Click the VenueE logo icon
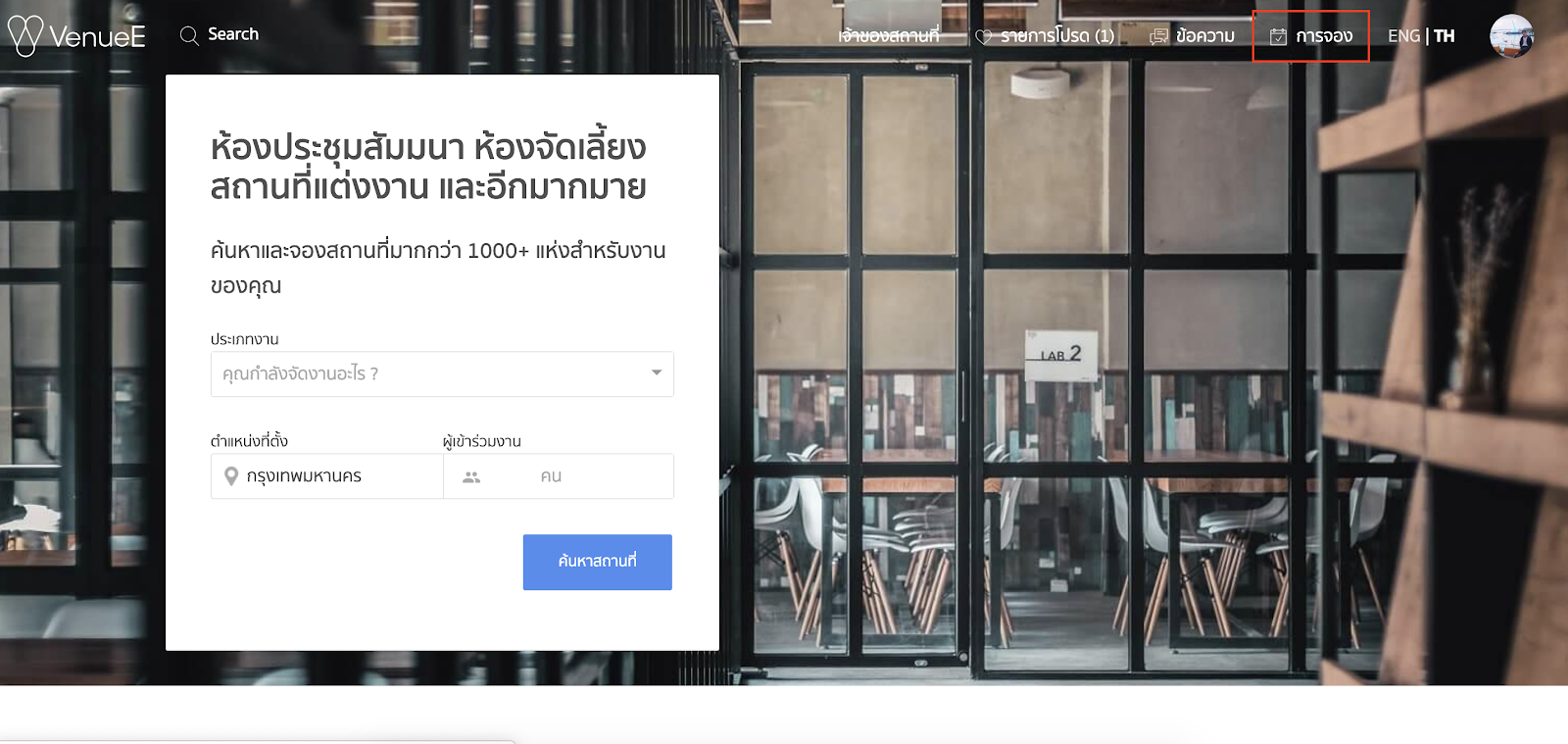The image size is (1568, 744). point(24,35)
